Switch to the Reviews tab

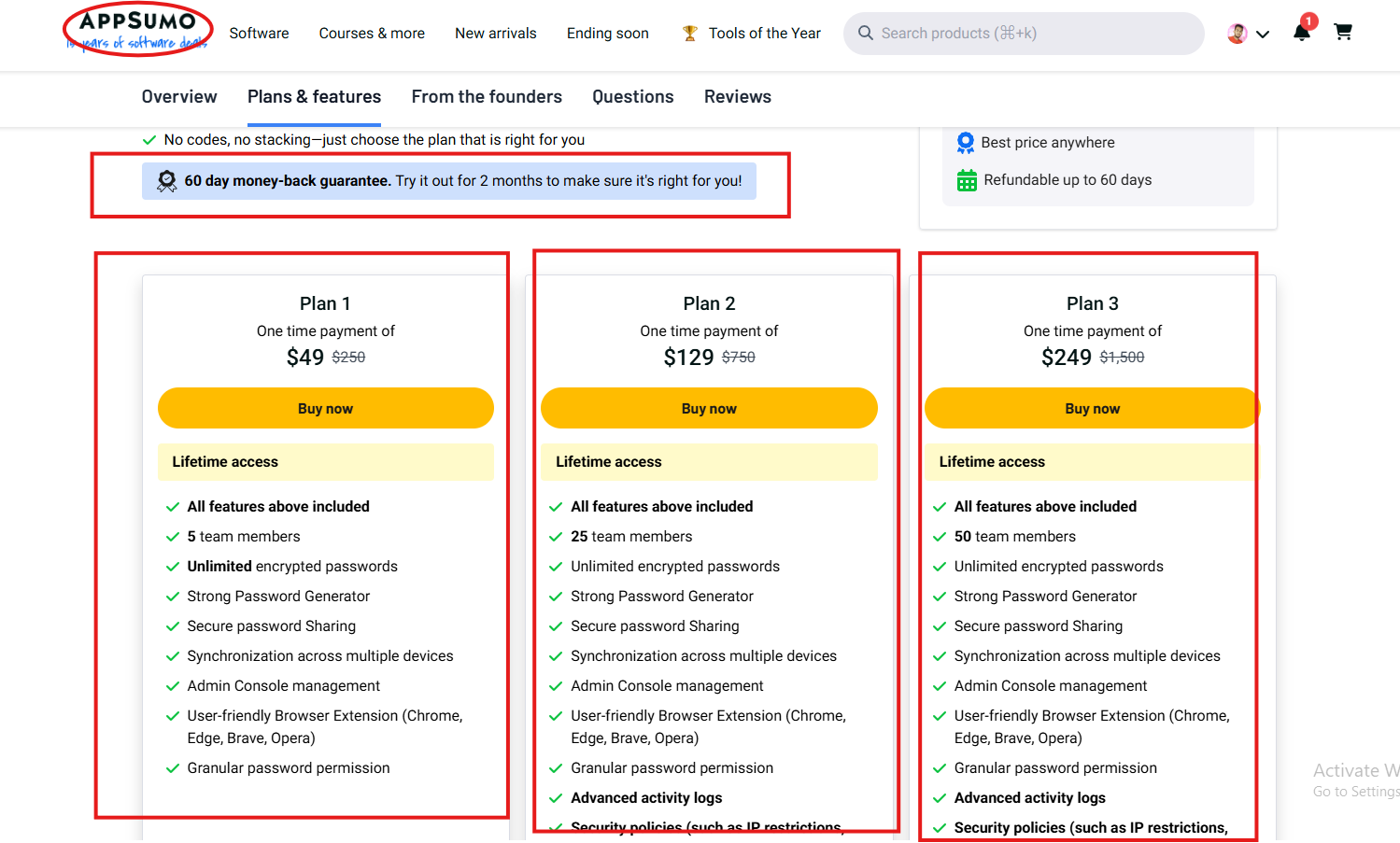tap(737, 96)
